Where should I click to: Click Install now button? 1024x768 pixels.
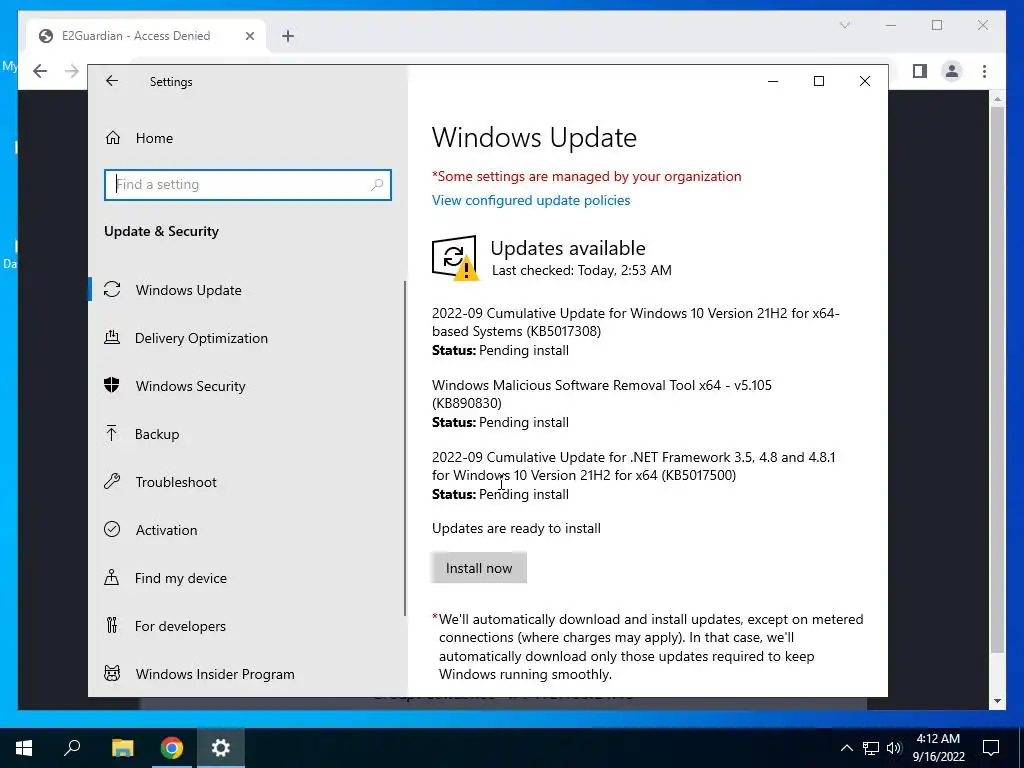[479, 568]
